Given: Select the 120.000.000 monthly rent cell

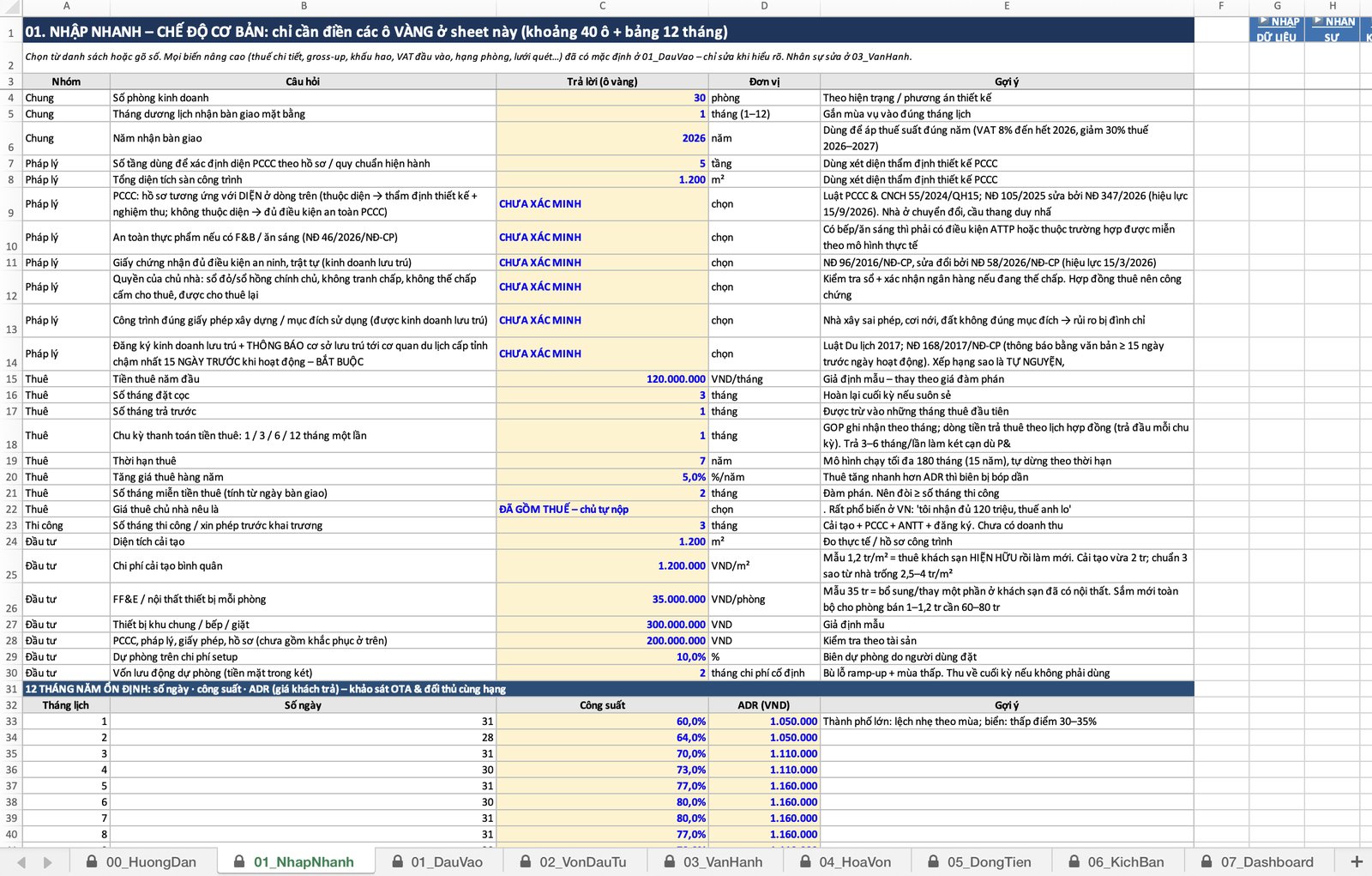Looking at the screenshot, I should tap(602, 379).
